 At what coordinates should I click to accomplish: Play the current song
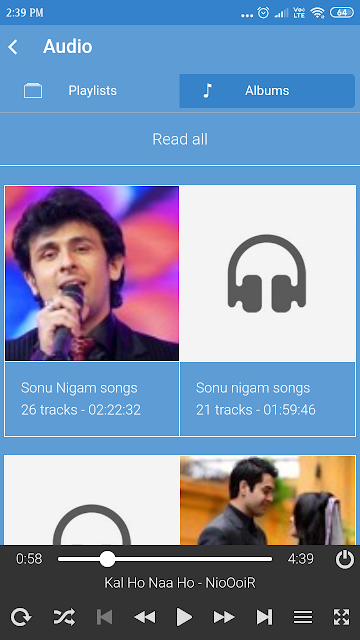(184, 617)
